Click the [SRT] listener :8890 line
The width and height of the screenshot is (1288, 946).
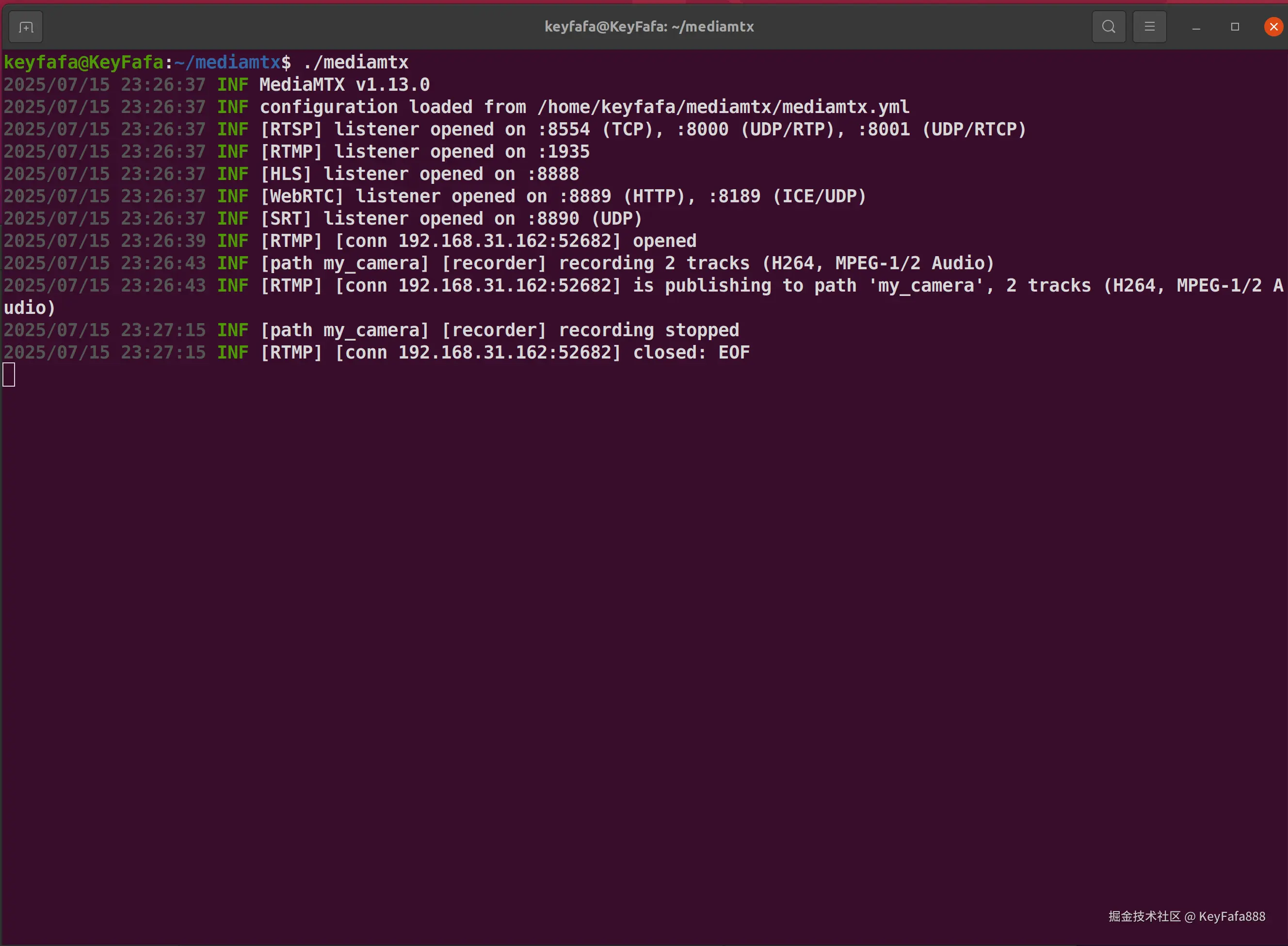451,218
